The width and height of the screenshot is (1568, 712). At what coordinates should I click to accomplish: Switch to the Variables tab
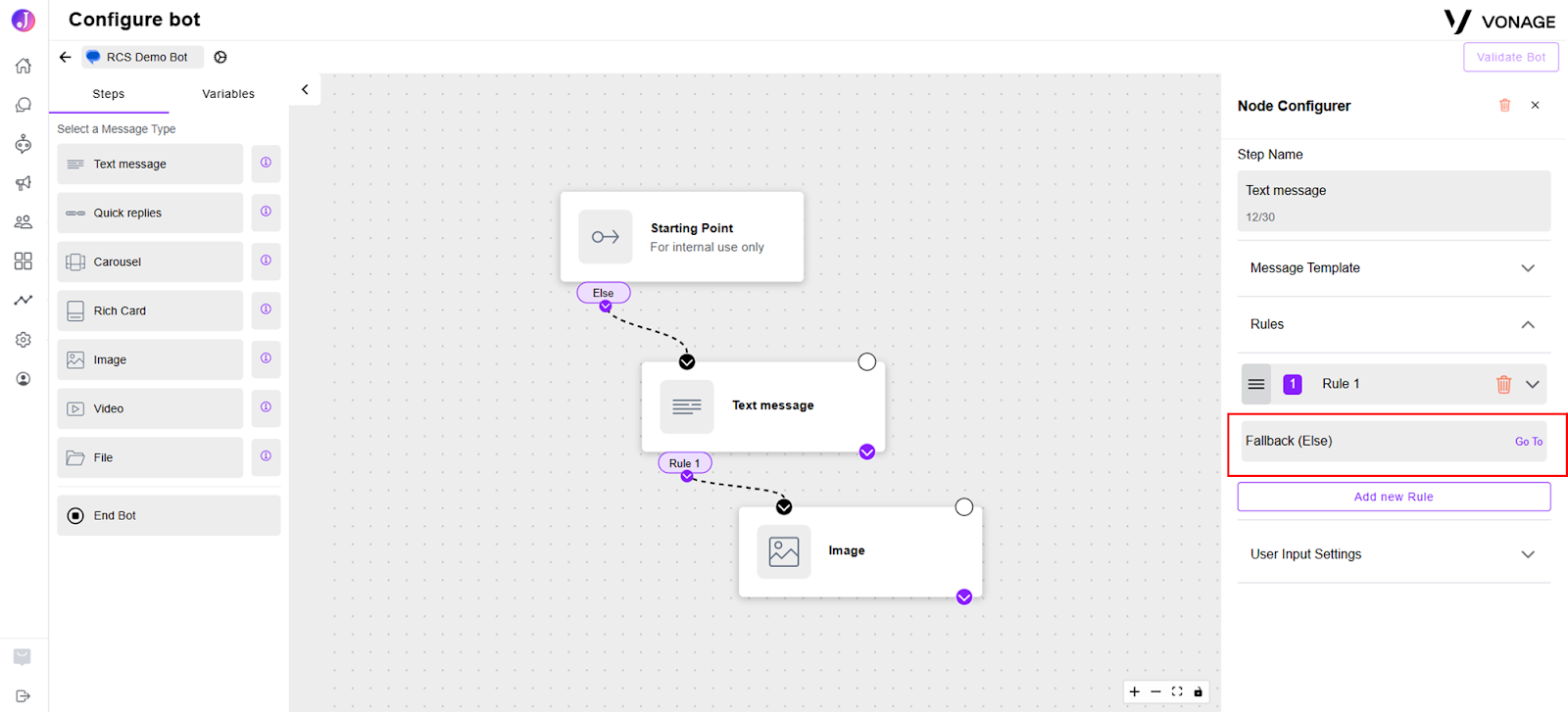tap(228, 94)
